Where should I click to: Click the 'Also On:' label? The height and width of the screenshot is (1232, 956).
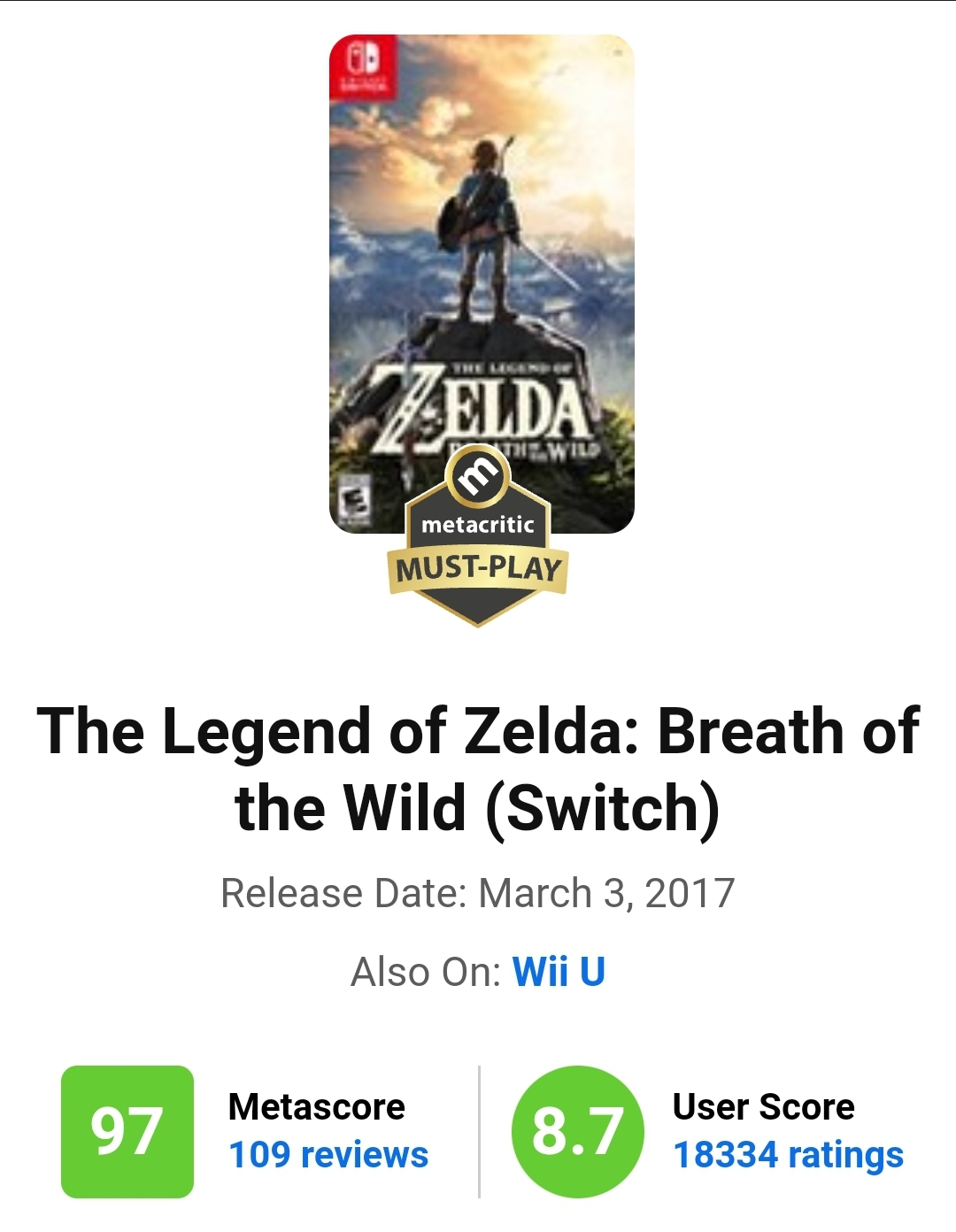427,972
